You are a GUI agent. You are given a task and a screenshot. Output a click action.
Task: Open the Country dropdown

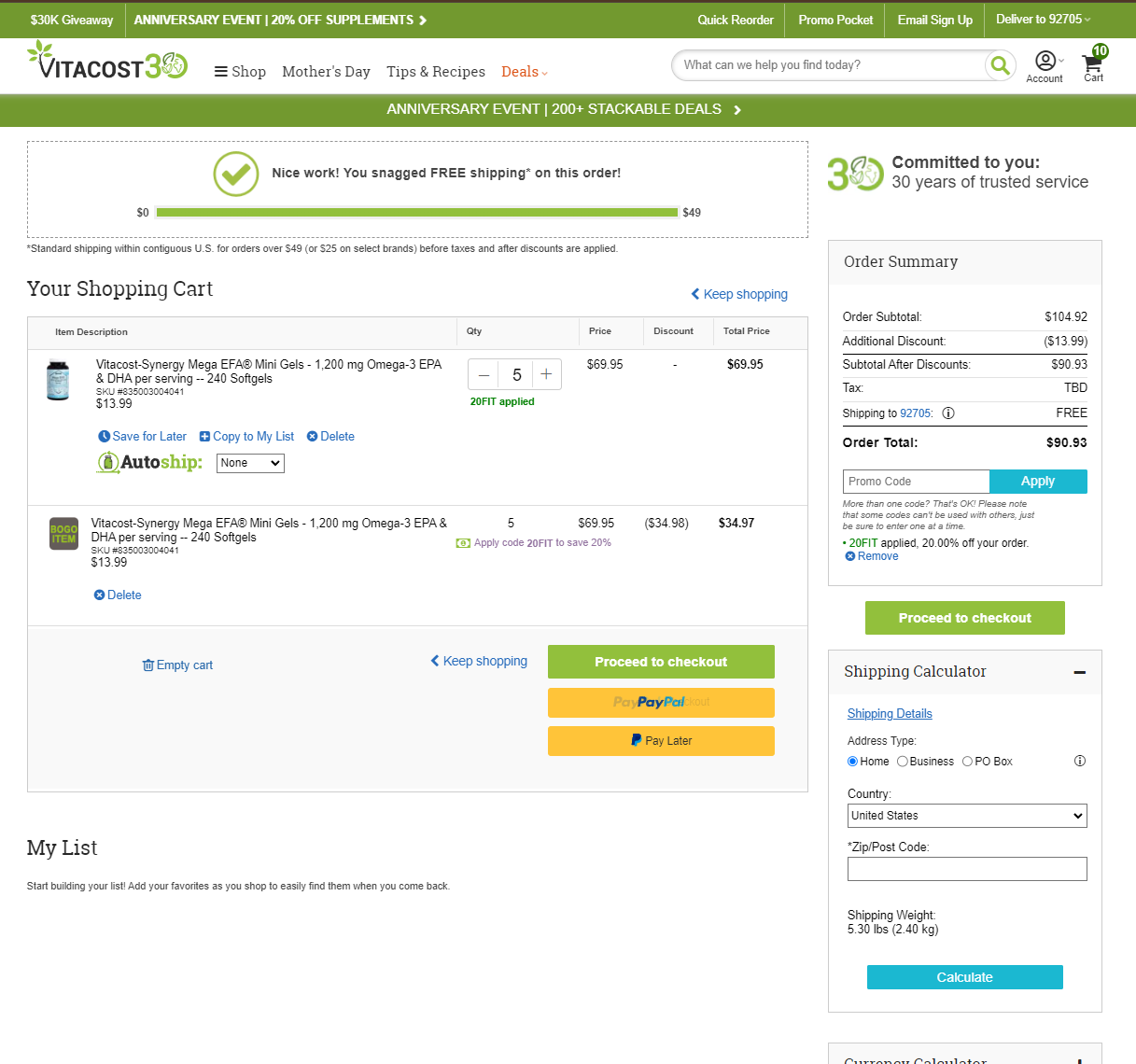point(967,816)
